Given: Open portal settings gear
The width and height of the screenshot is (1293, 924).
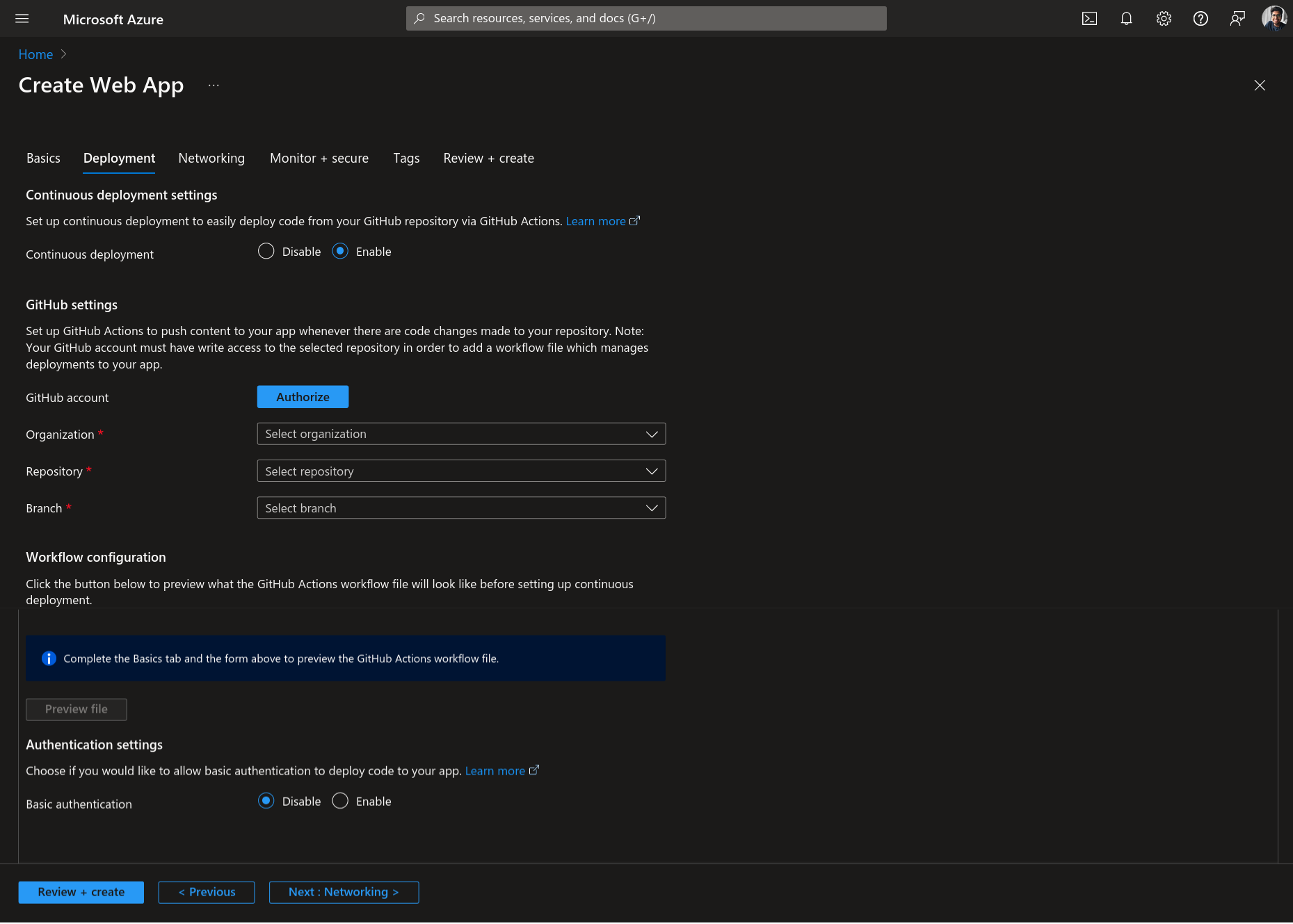Looking at the screenshot, I should [1164, 19].
